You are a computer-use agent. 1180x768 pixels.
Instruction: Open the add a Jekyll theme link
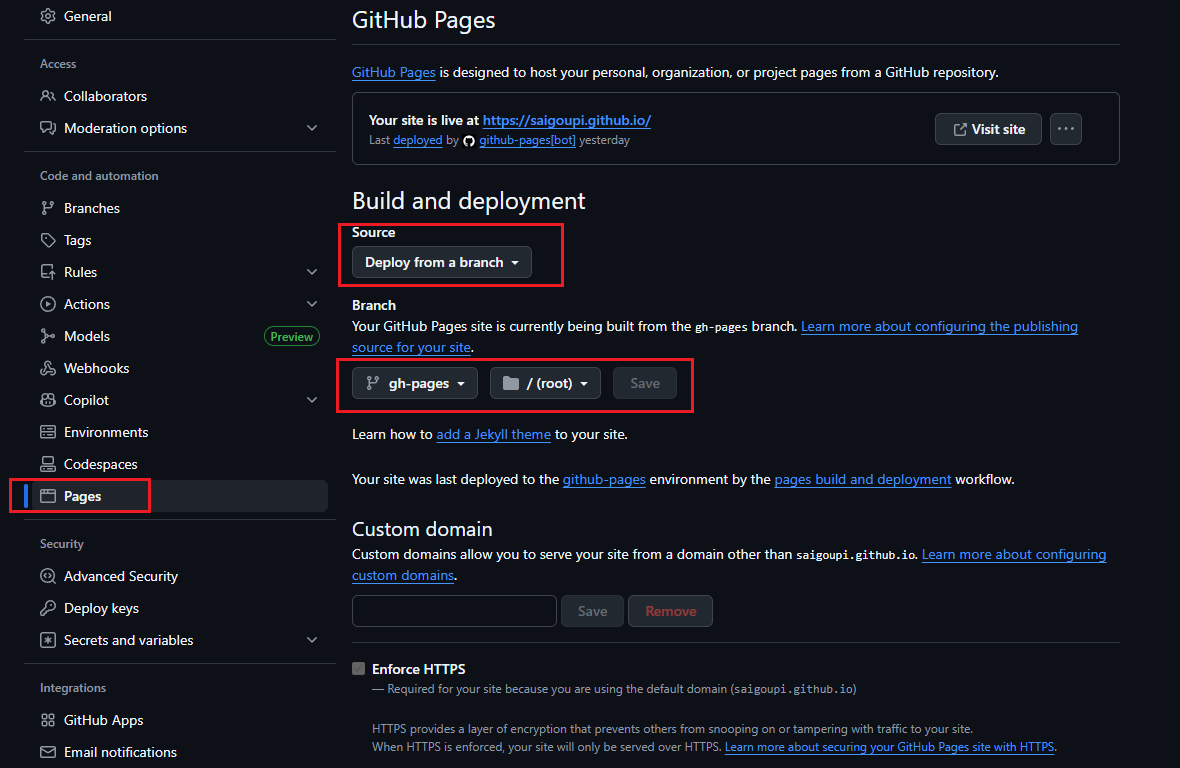(x=493, y=434)
